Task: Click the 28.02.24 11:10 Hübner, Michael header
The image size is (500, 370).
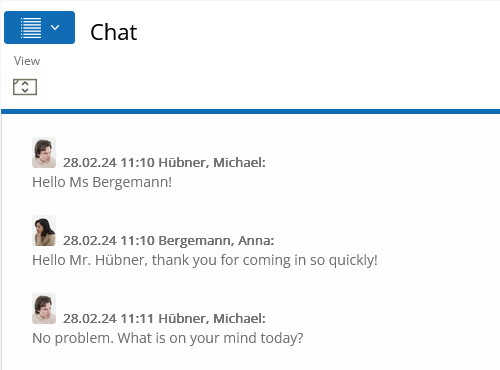Action: tap(164, 163)
